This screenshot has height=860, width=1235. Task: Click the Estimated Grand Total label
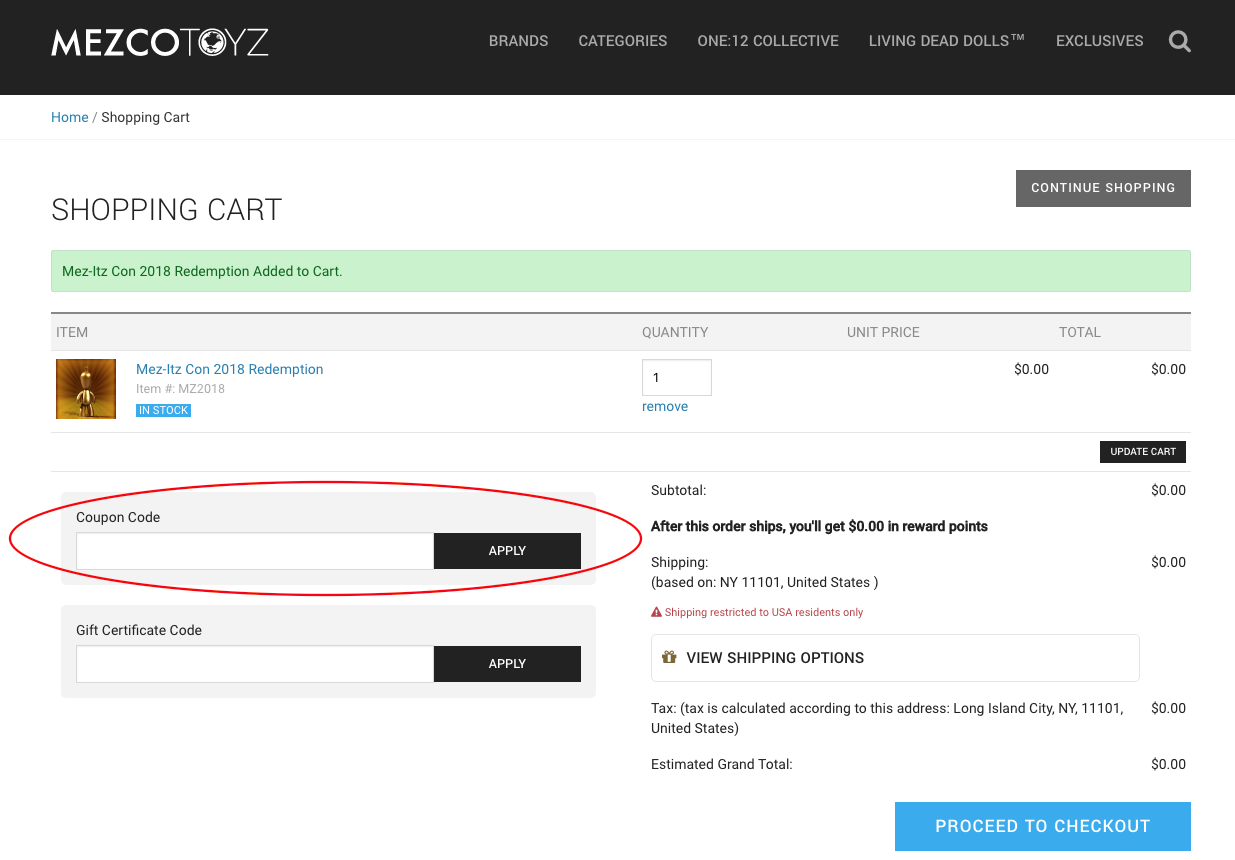tap(722, 764)
